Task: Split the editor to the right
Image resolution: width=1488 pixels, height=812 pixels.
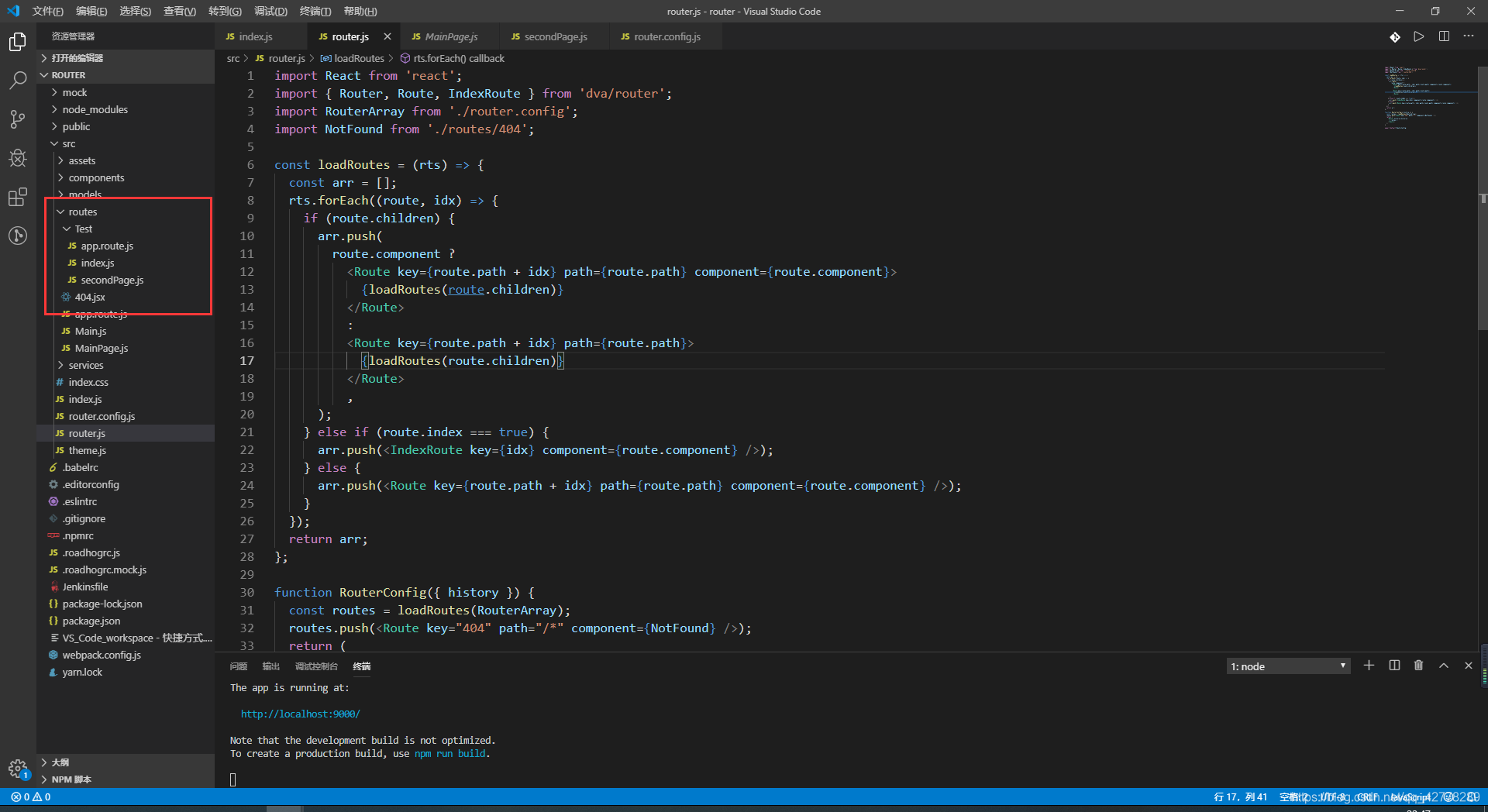Action: click(x=1444, y=36)
